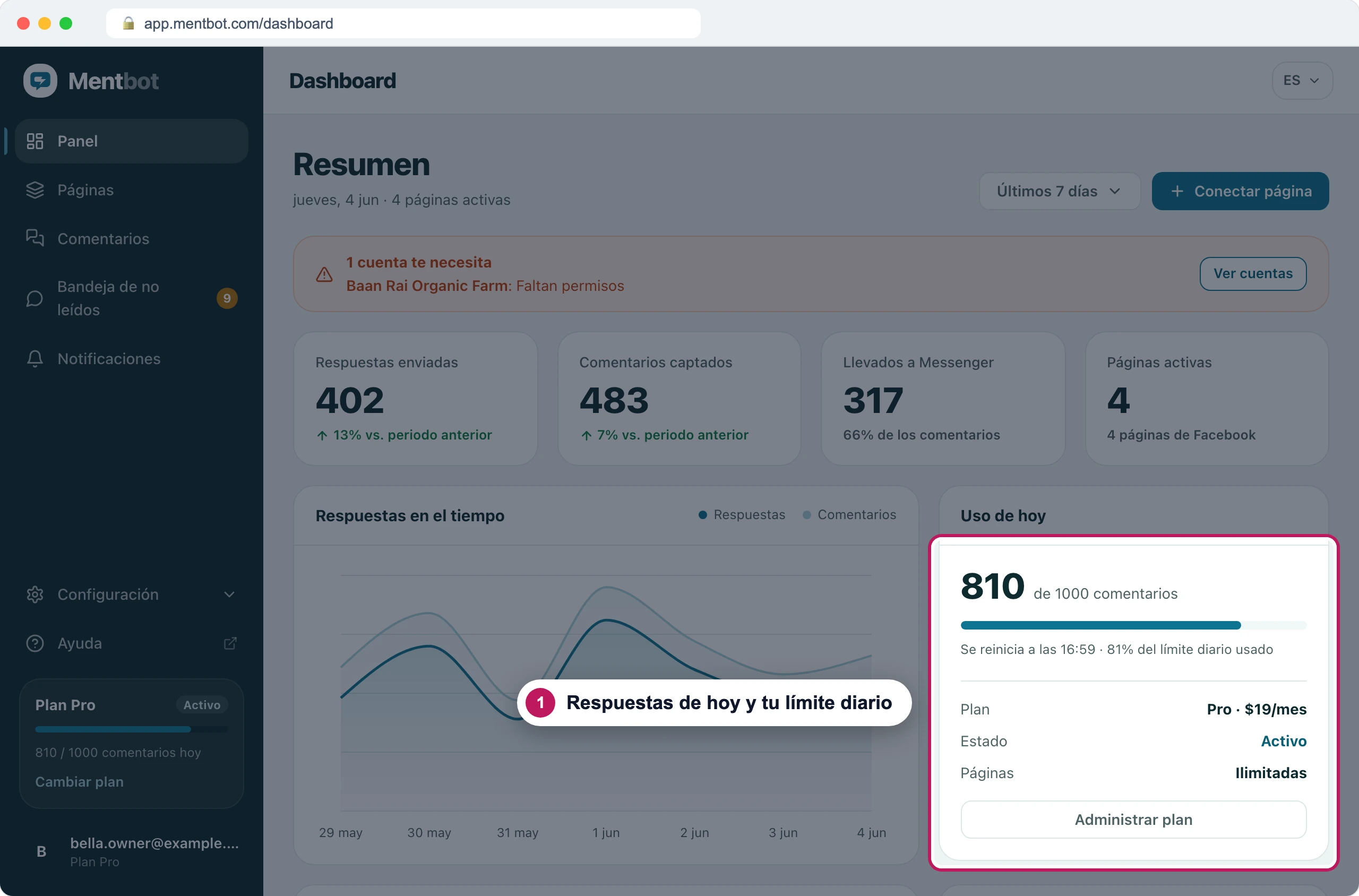Click the Ver cuentas button
Viewport: 1359px width, 896px height.
click(x=1253, y=274)
